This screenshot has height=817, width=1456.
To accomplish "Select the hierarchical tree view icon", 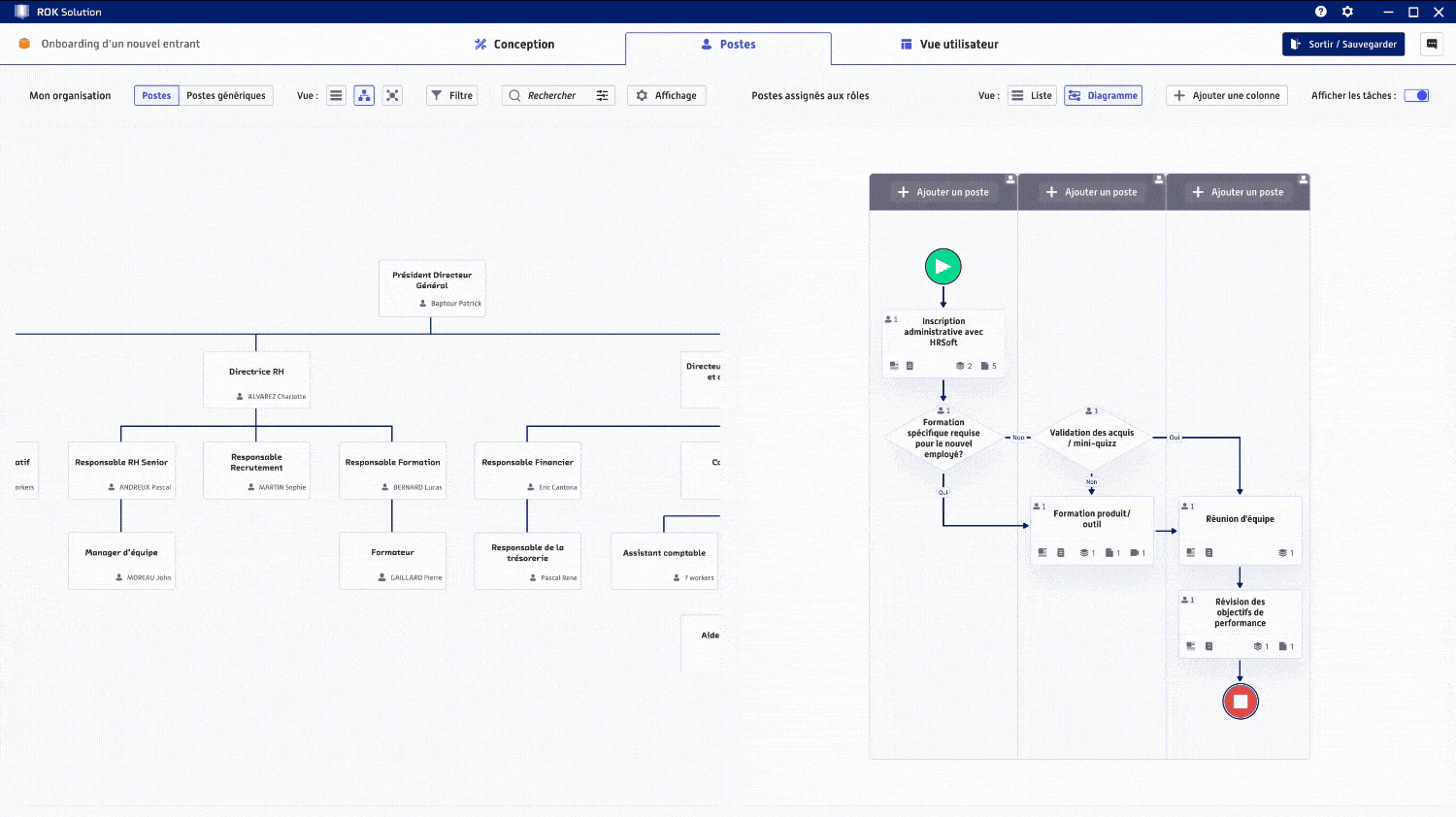I will (x=364, y=95).
